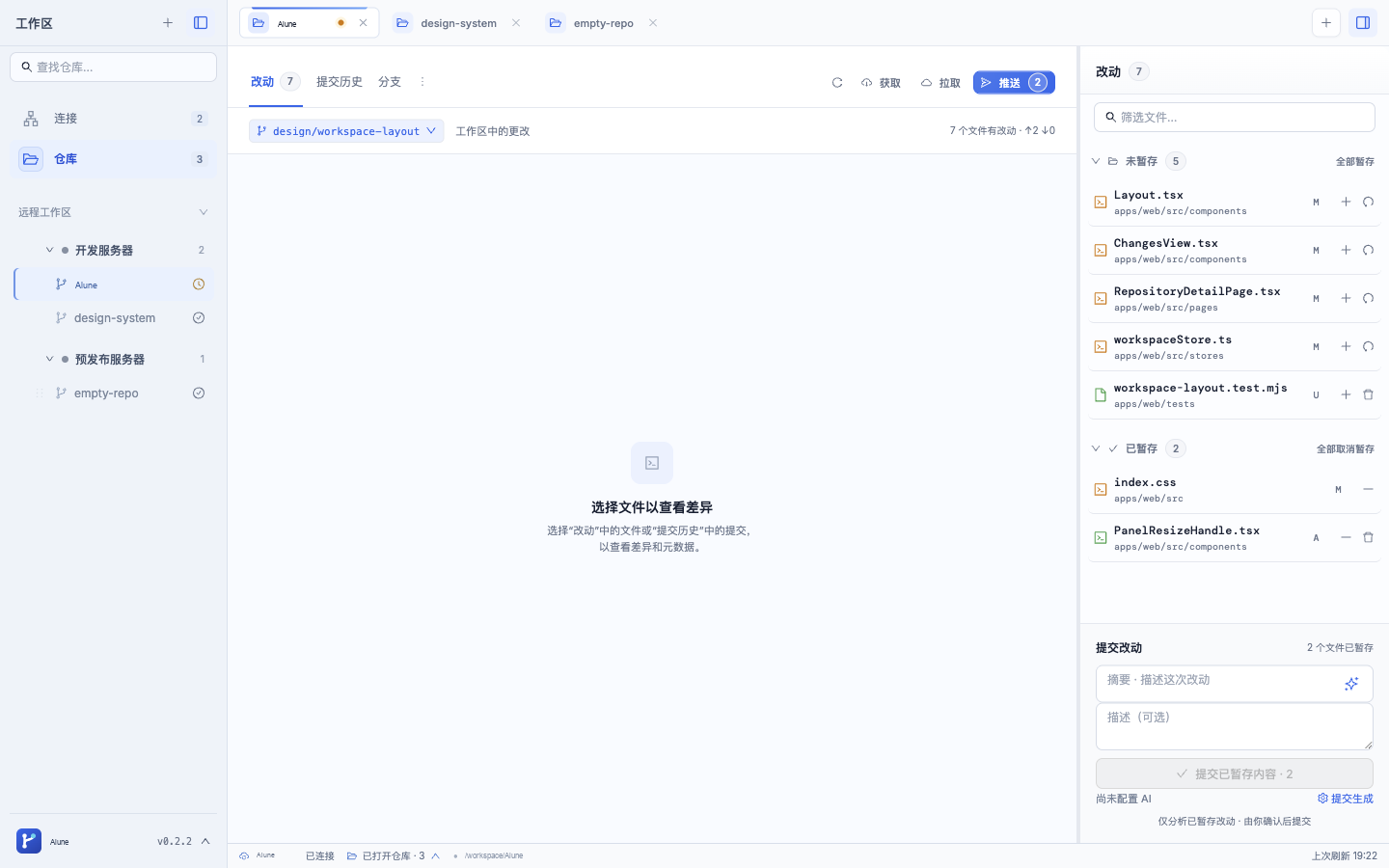Push commits with the 推送 button
Image resolution: width=1389 pixels, height=868 pixels.
coord(1014,83)
